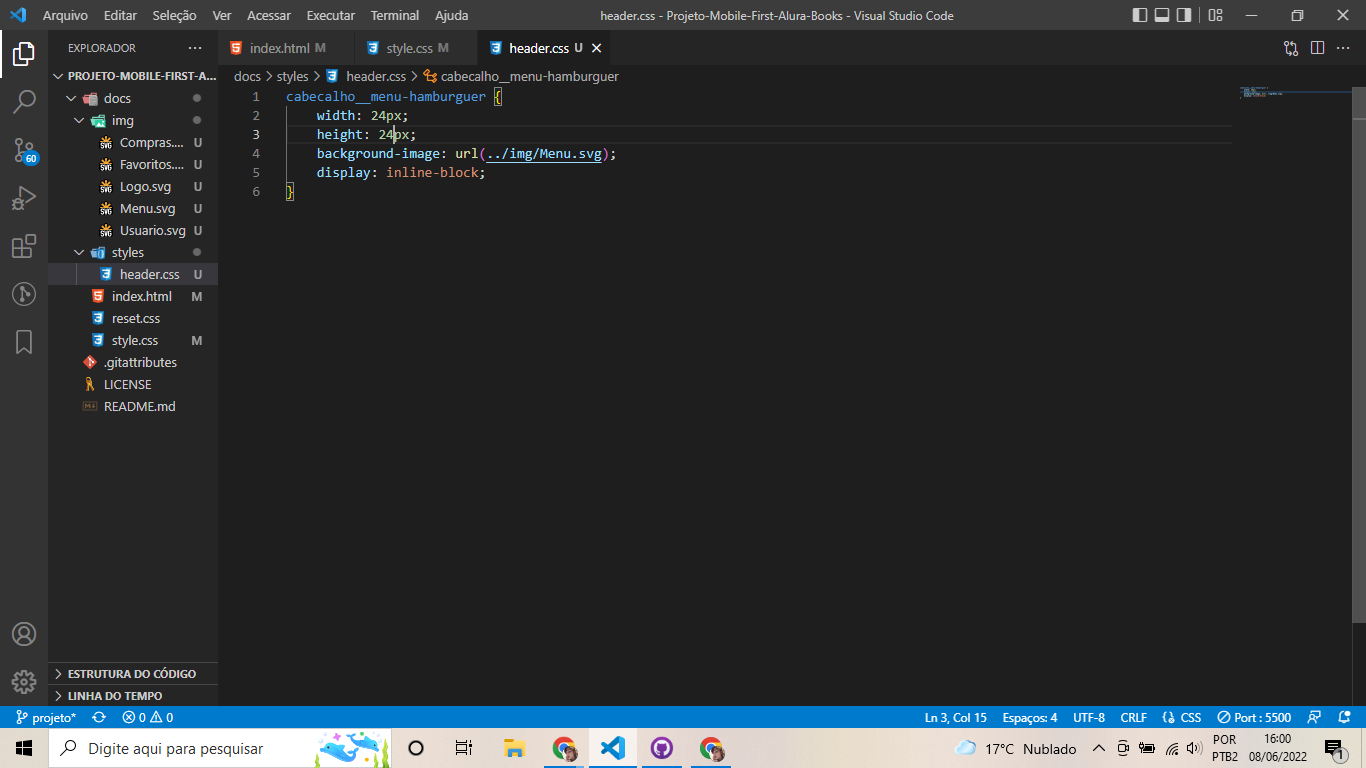1366x768 pixels.
Task: Split the editor to the right
Action: (x=1317, y=48)
